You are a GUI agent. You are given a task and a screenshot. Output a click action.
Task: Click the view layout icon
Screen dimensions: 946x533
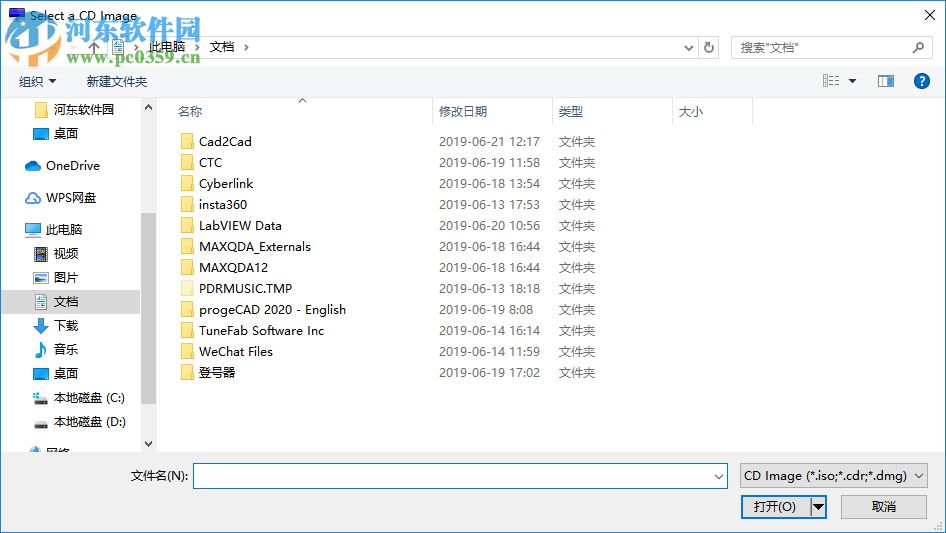[831, 81]
